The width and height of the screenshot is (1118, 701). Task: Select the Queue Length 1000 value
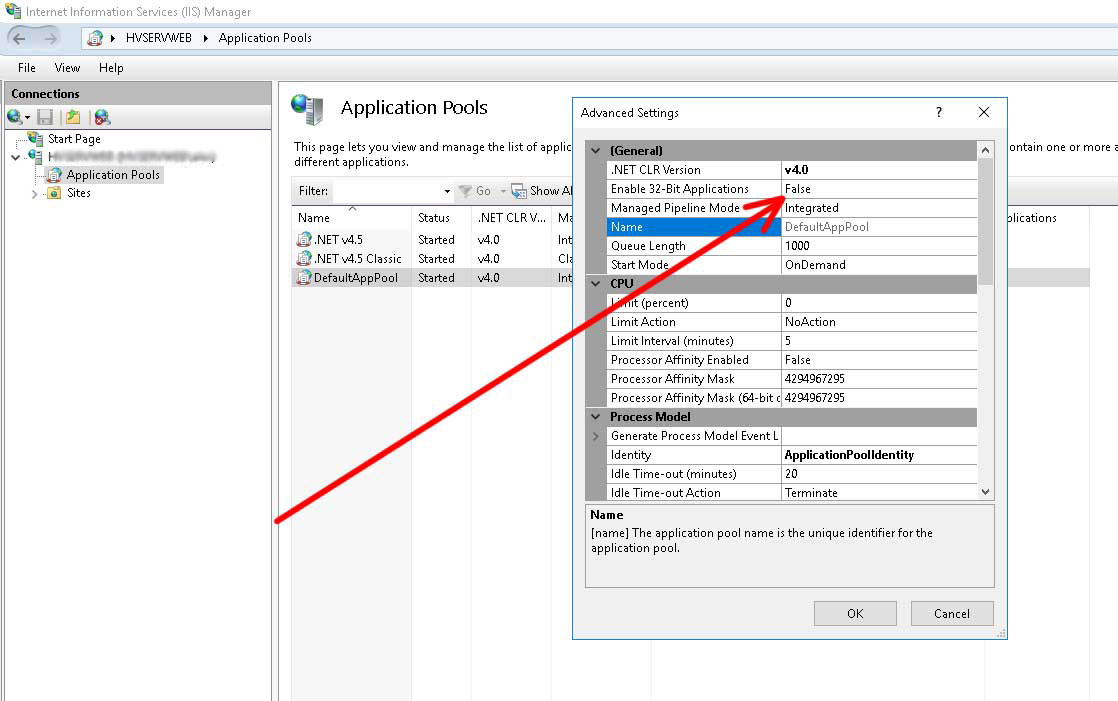click(x=879, y=246)
